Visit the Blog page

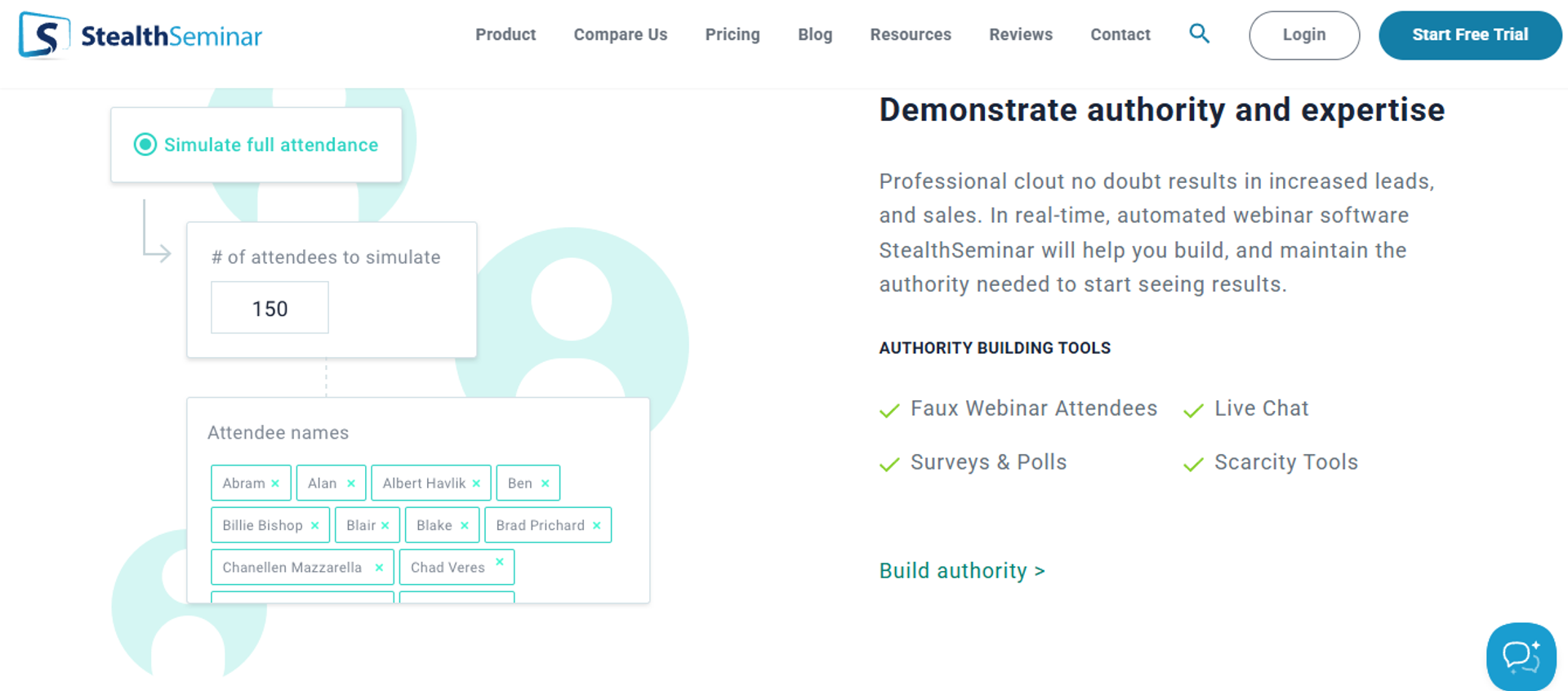pyautogui.click(x=815, y=34)
